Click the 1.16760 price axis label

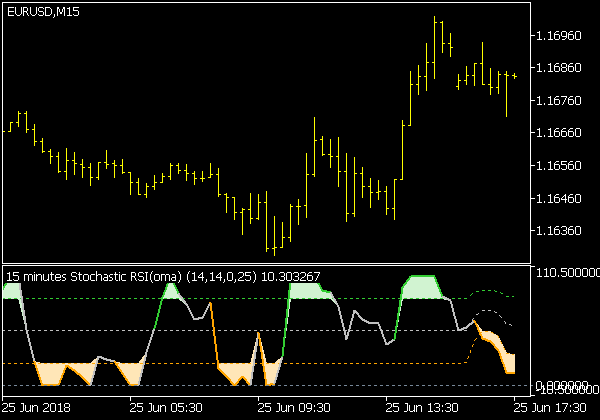coord(559,101)
